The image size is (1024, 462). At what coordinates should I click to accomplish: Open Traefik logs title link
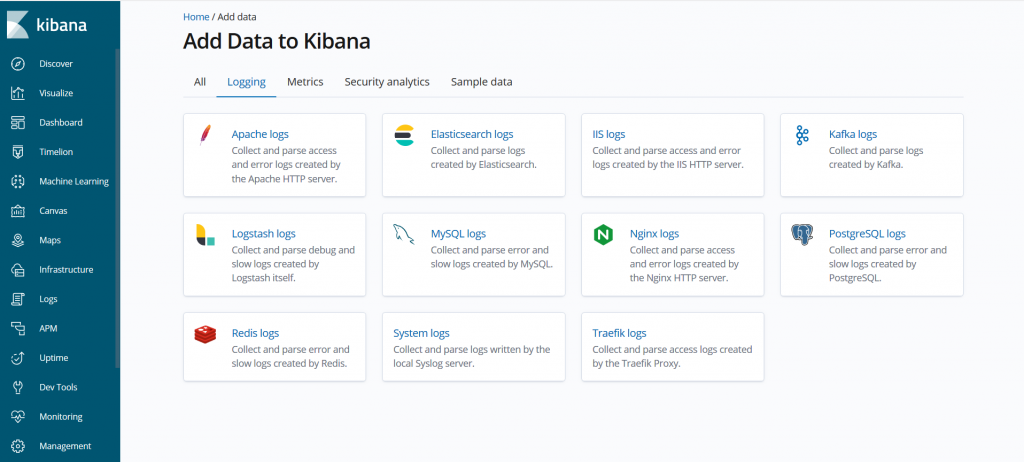(x=619, y=333)
